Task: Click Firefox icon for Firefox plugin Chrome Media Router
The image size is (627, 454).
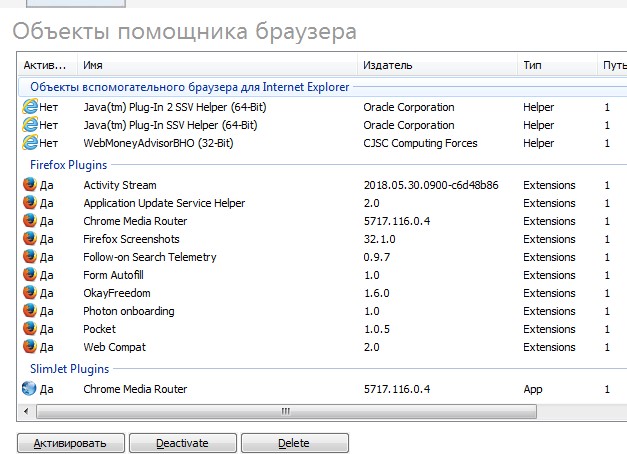Action: pyautogui.click(x=30, y=221)
